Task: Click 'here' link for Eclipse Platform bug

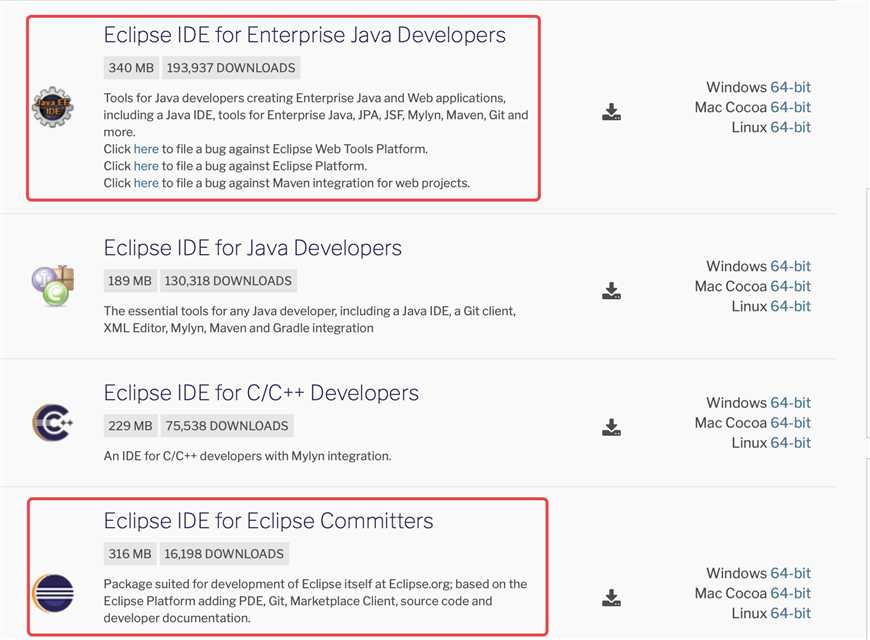Action: [x=146, y=166]
